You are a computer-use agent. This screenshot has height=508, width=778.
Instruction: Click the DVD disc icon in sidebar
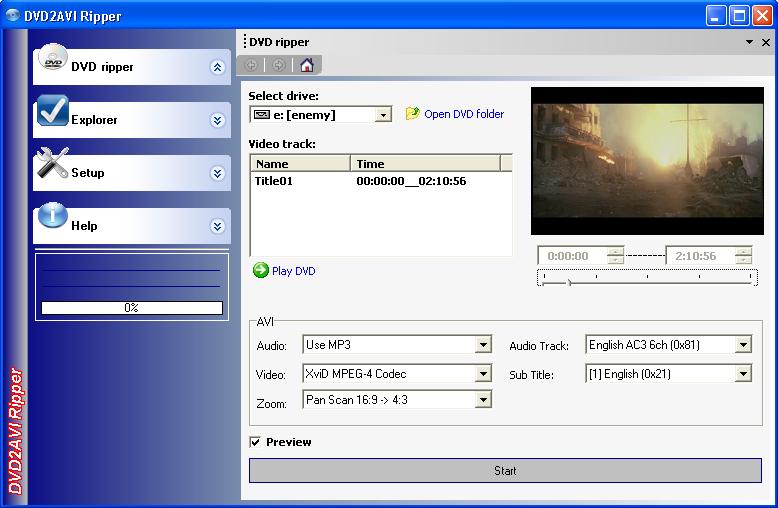pos(53,59)
